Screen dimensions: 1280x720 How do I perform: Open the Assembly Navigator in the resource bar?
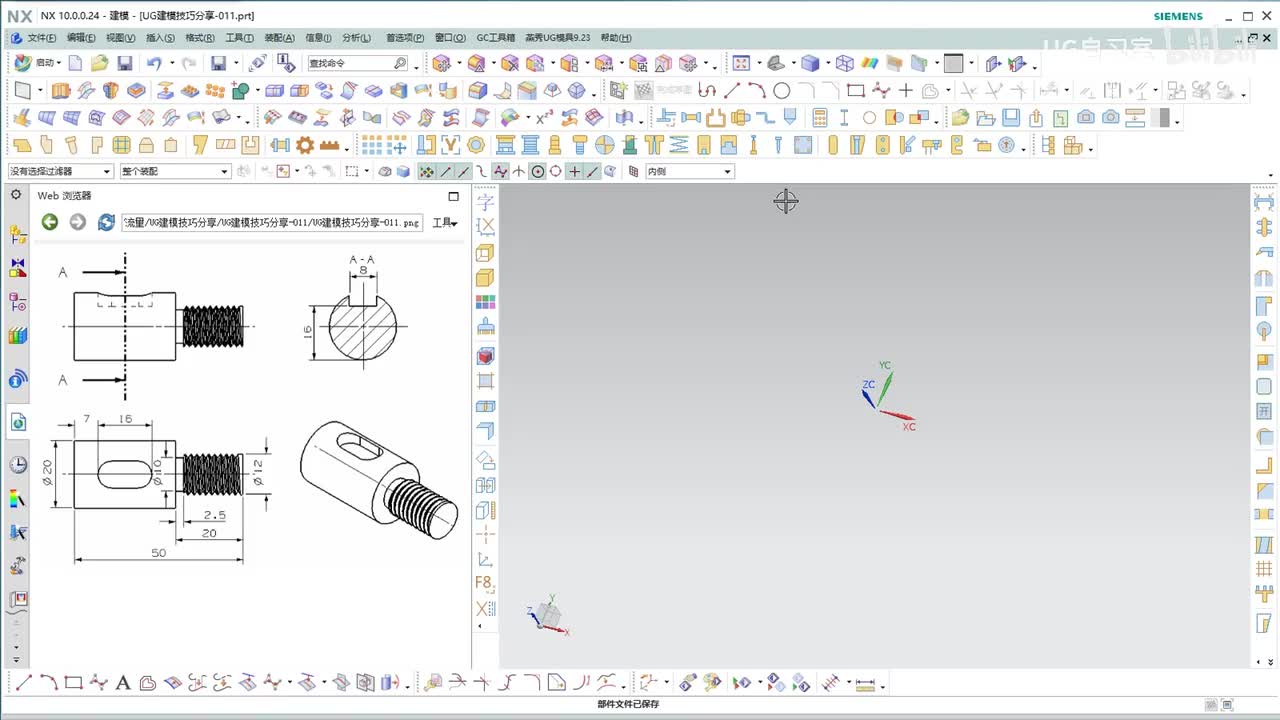pos(18,235)
